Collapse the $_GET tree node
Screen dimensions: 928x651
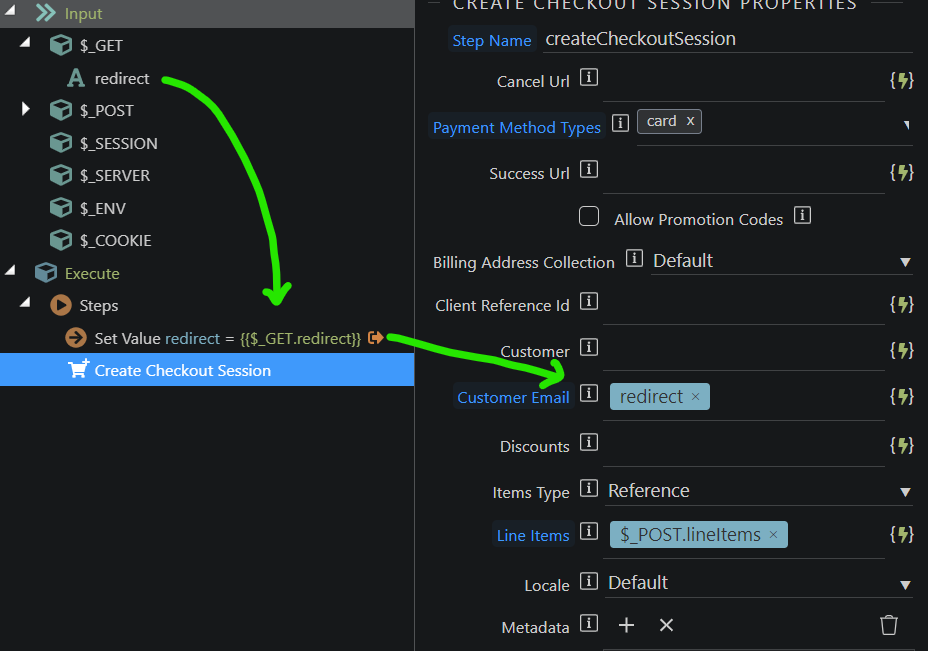click(x=26, y=44)
